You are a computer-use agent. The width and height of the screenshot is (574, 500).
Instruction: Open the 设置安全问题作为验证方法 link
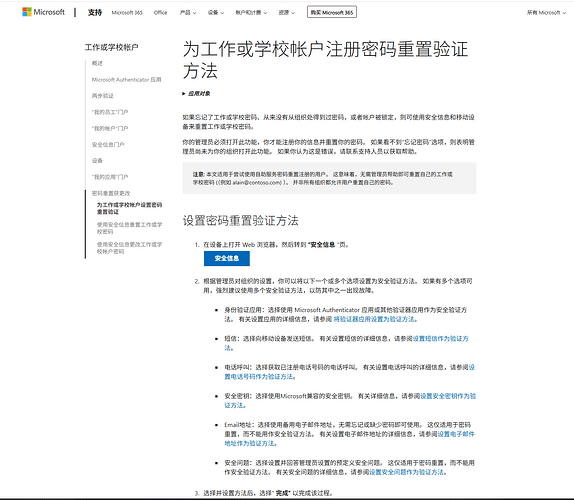point(406,472)
